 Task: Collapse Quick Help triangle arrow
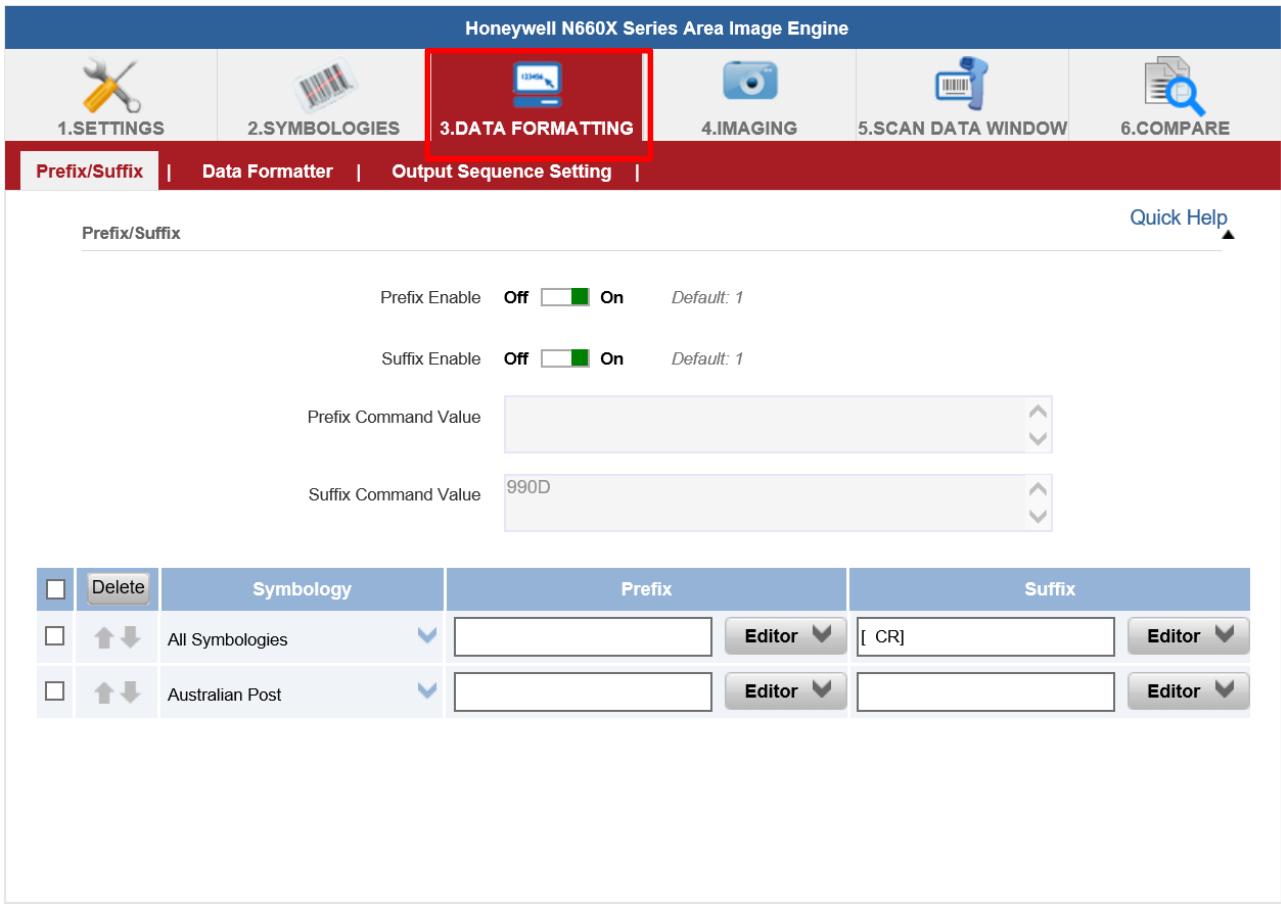pos(1228,235)
